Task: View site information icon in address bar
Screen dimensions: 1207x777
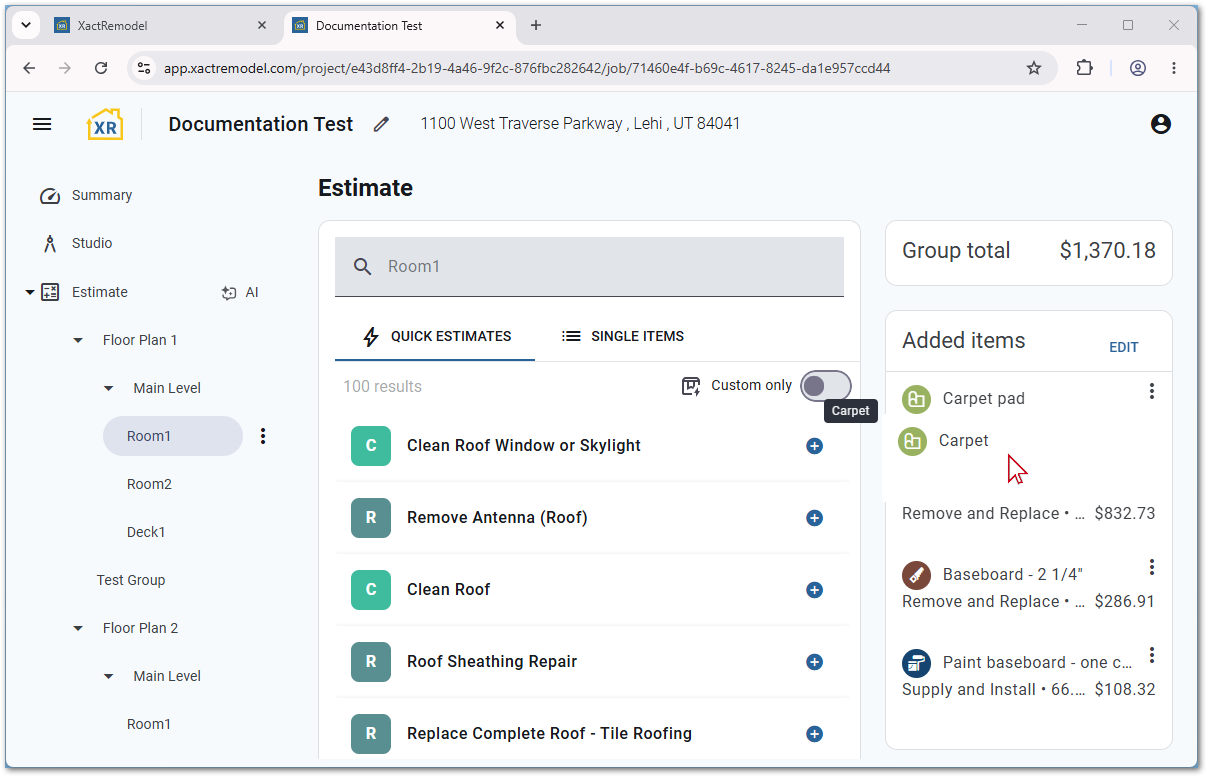Action: pyautogui.click(x=144, y=68)
